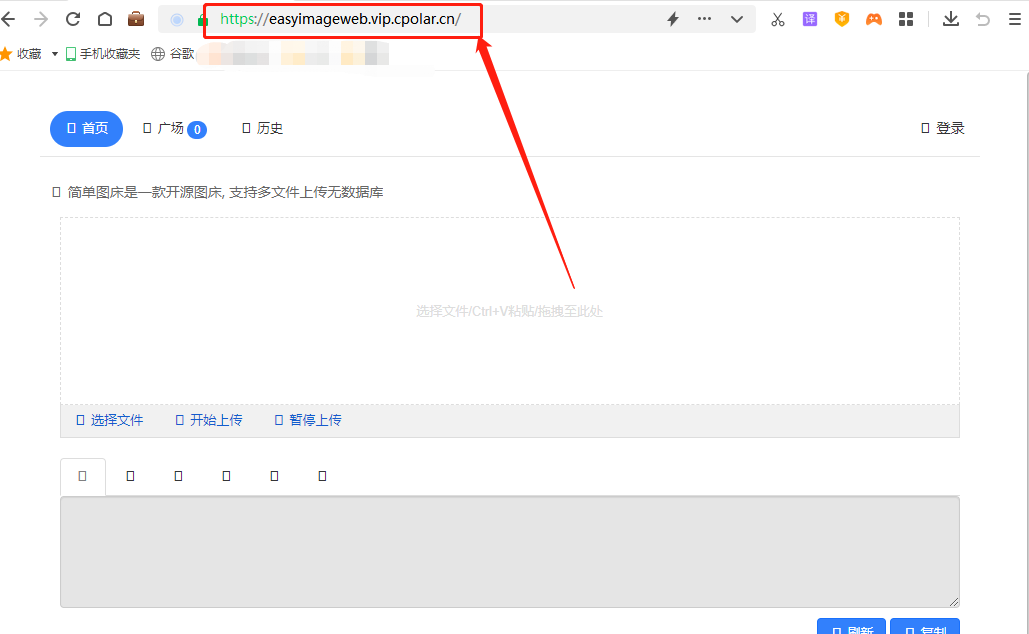Expand the address bar dropdown chevron

[737, 18]
